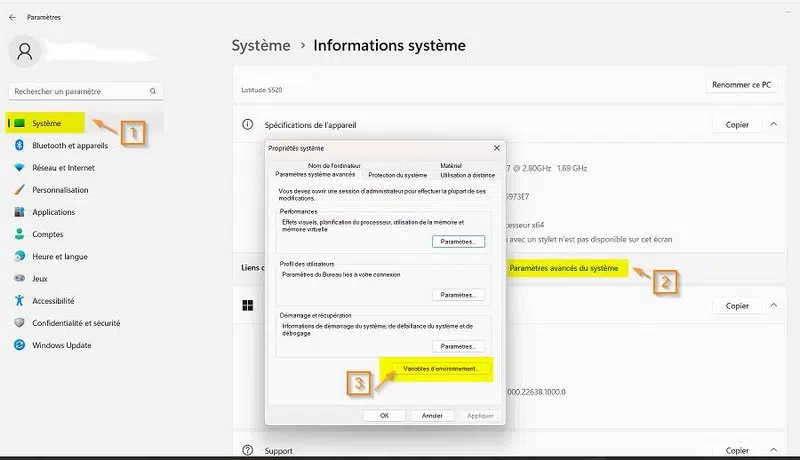Click the Applications icon in sidebar

[19, 212]
